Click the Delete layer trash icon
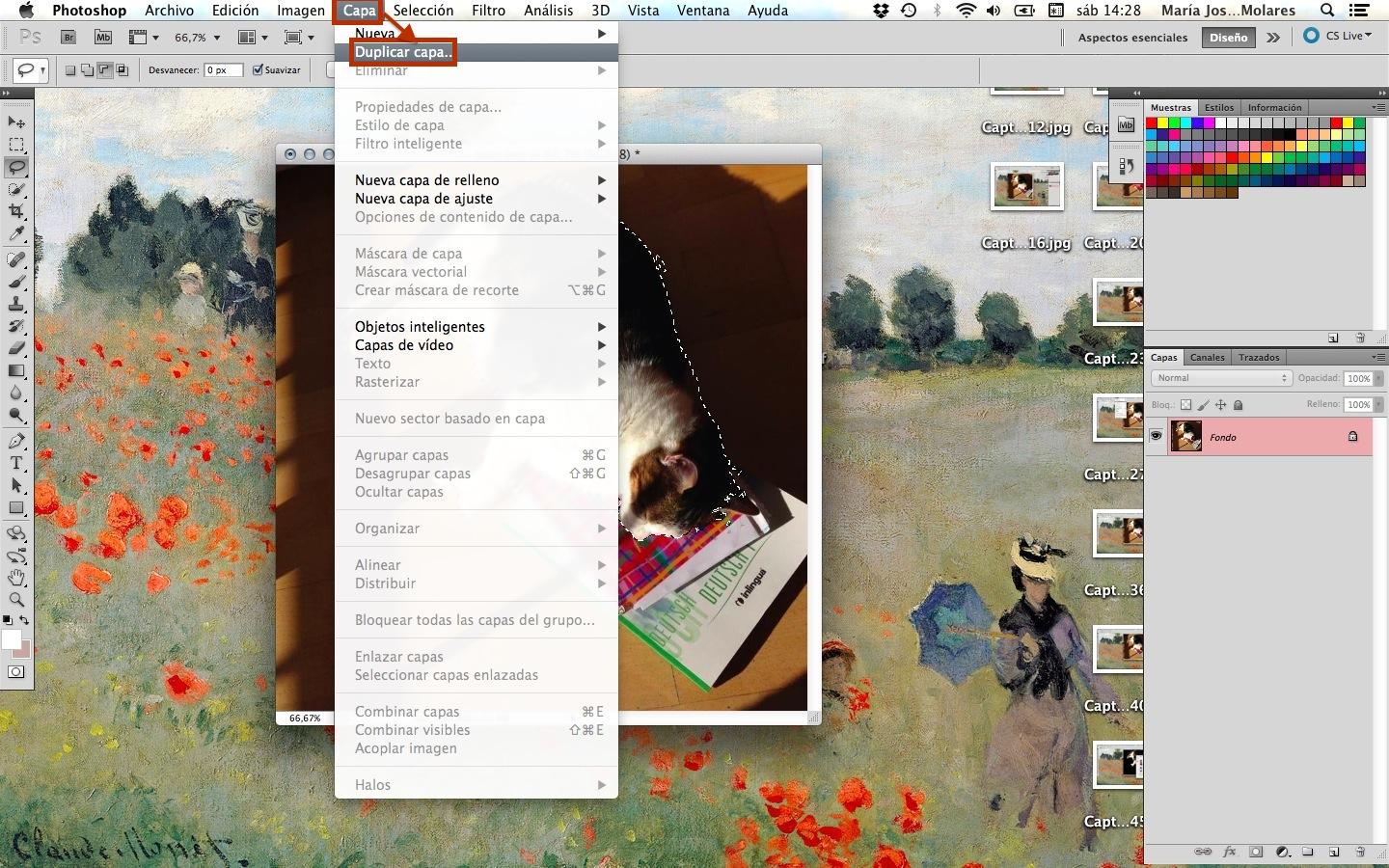 point(1360,853)
